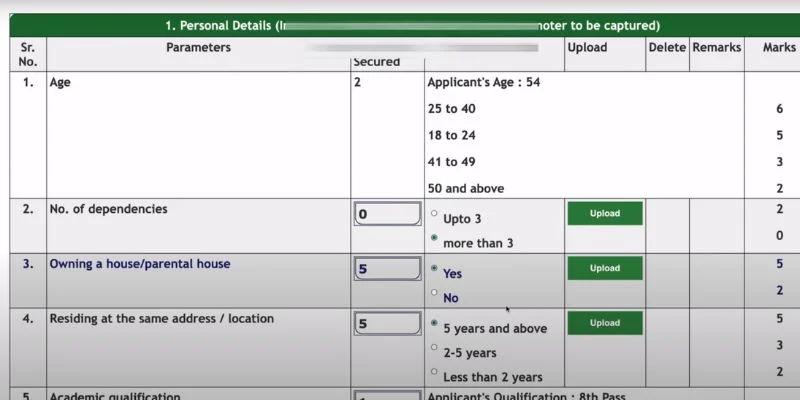
Task: Select the 'Upto 3' dependencies option
Action: 434,214
